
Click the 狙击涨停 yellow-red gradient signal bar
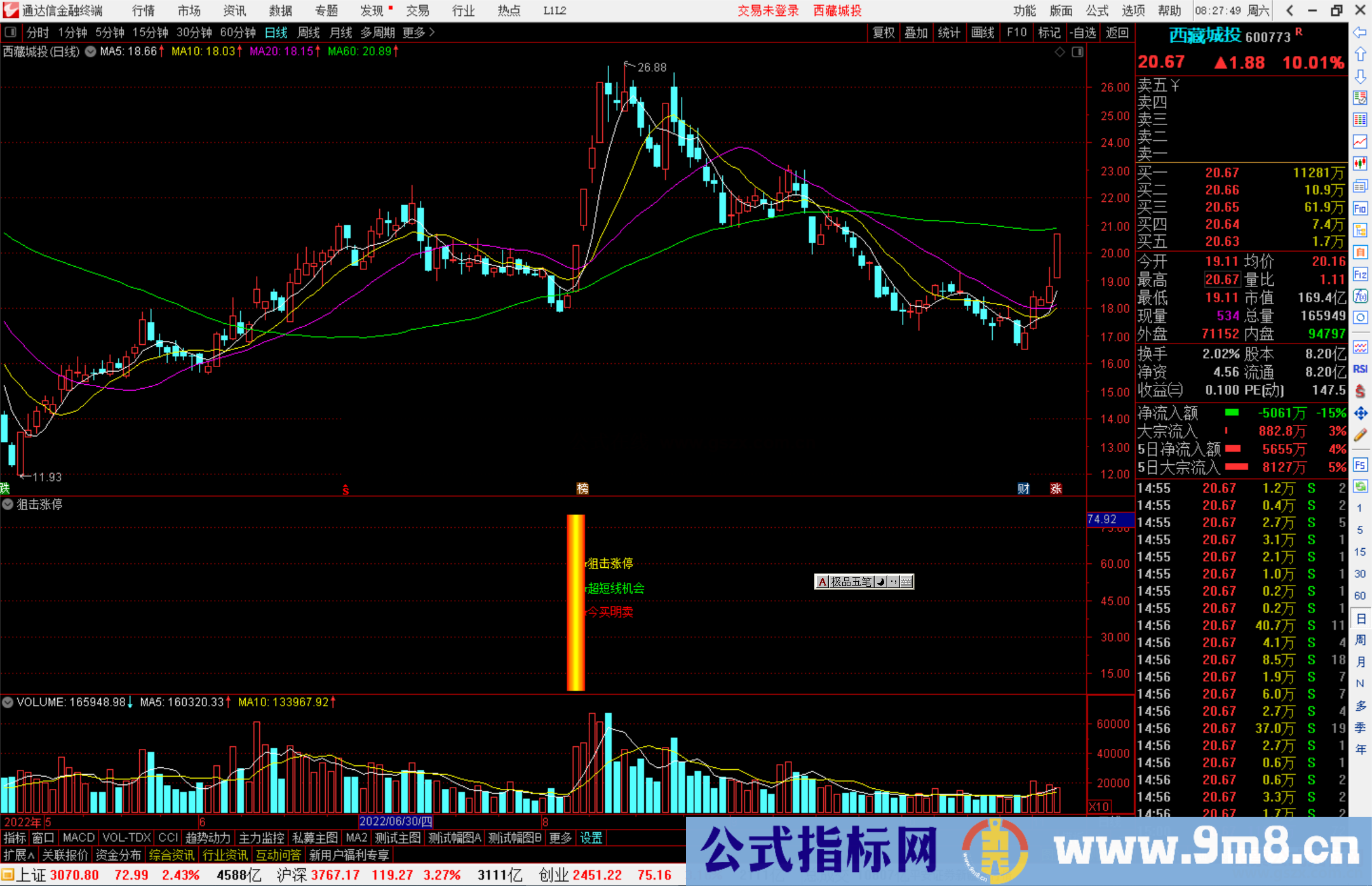[x=575, y=602]
